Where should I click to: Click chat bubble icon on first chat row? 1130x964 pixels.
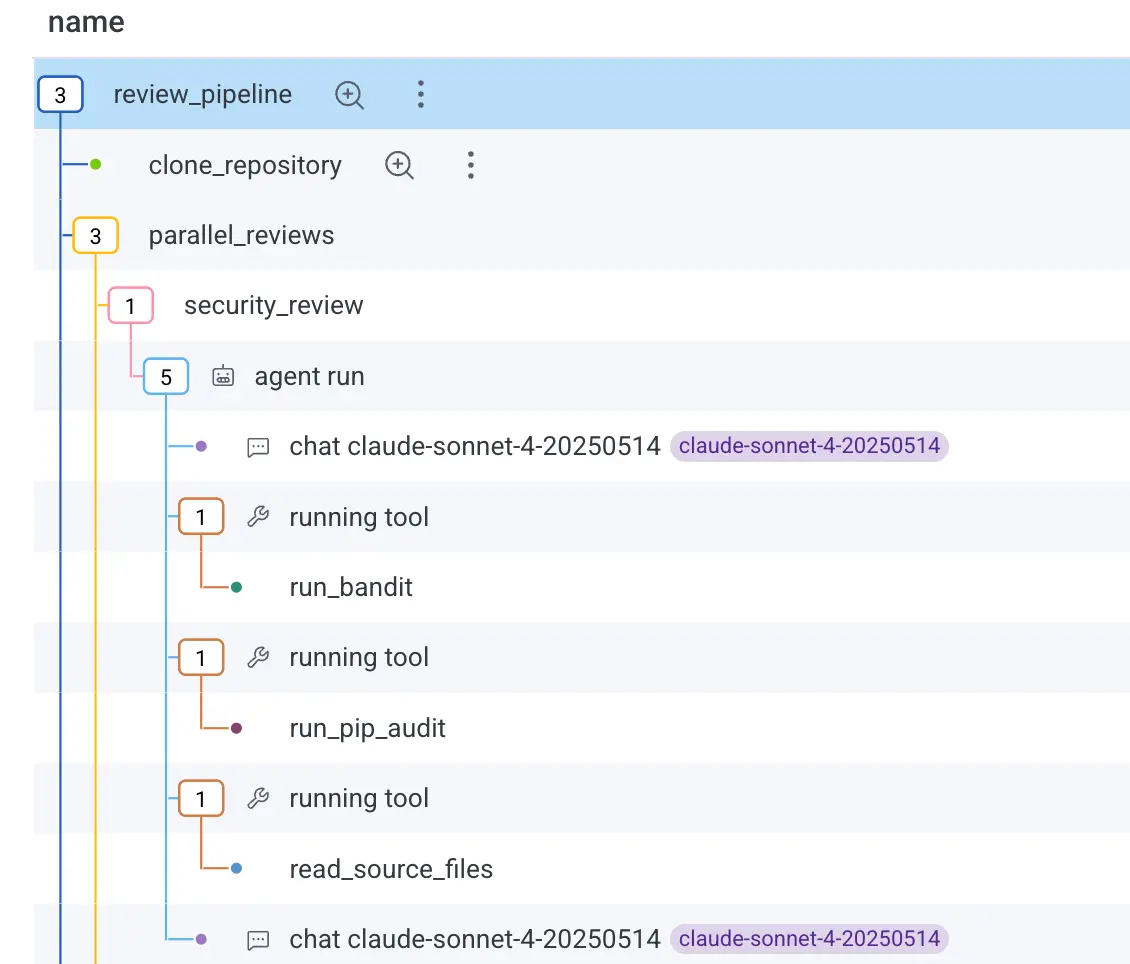tap(258, 447)
